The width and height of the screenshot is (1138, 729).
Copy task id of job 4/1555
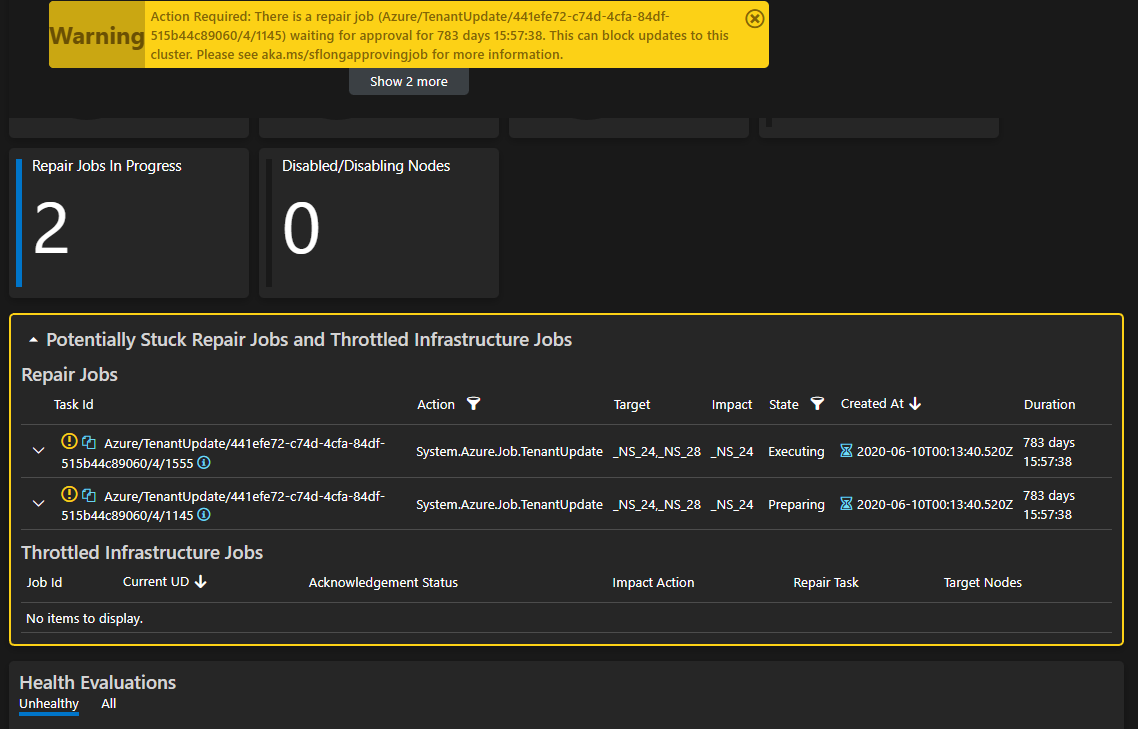[x=89, y=442]
